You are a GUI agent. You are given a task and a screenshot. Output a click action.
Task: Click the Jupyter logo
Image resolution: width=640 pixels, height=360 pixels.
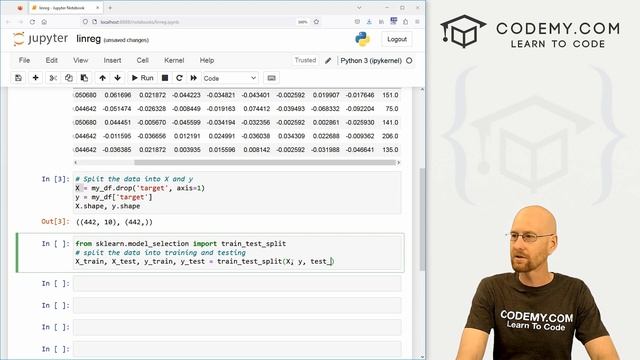[40, 39]
